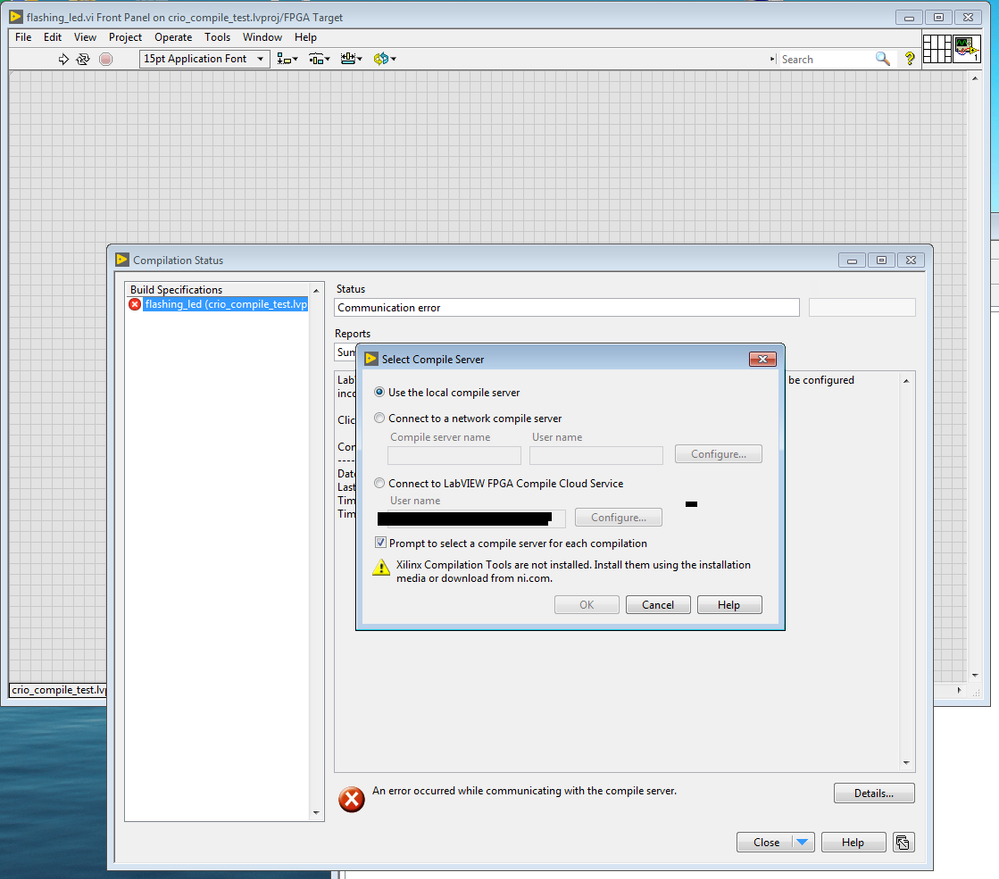999x879 pixels.
Task: Toggle Prompt to select a compile server checkbox
Action: (x=380, y=543)
